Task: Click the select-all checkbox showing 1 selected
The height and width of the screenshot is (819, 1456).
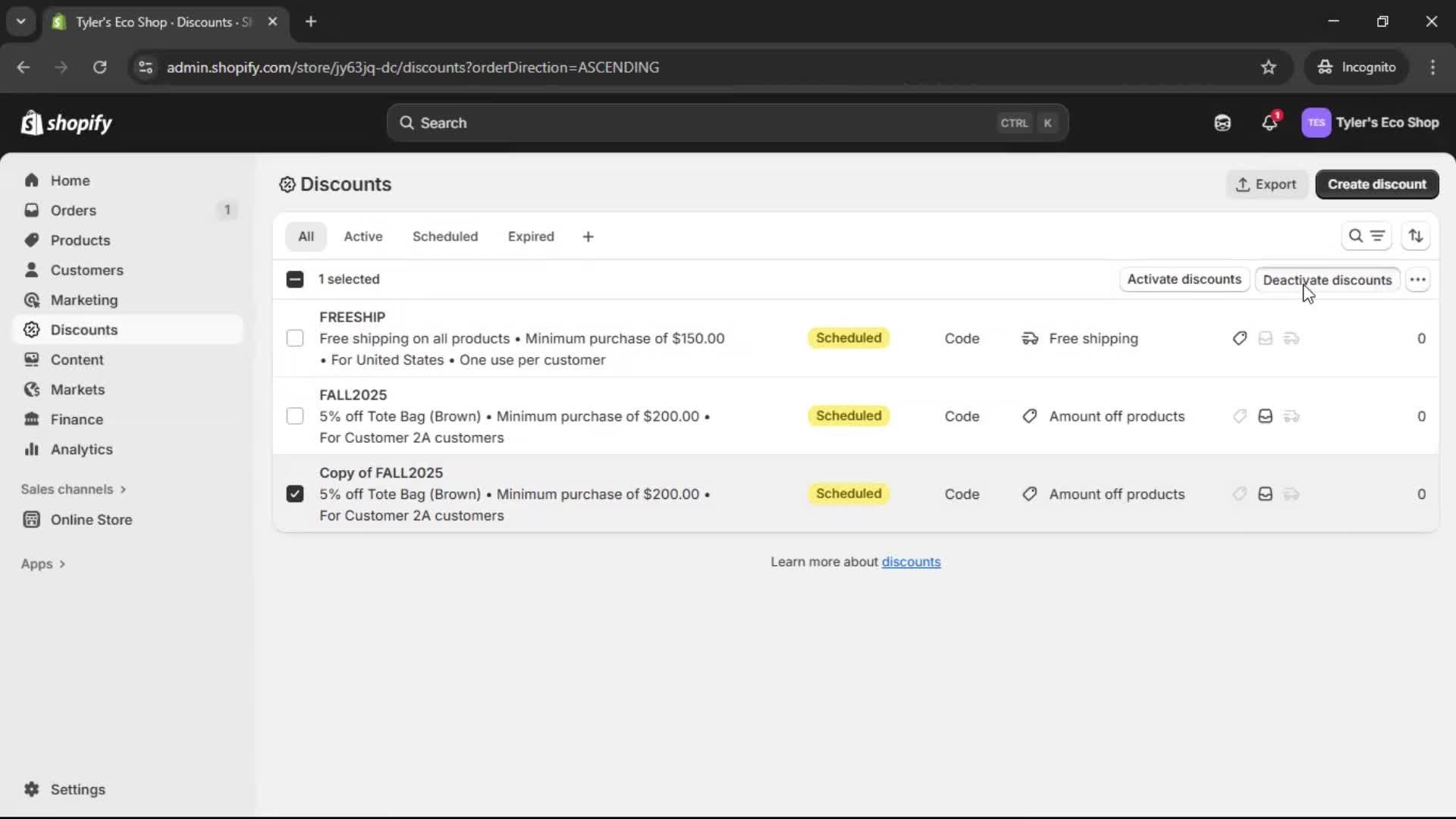Action: (x=295, y=279)
